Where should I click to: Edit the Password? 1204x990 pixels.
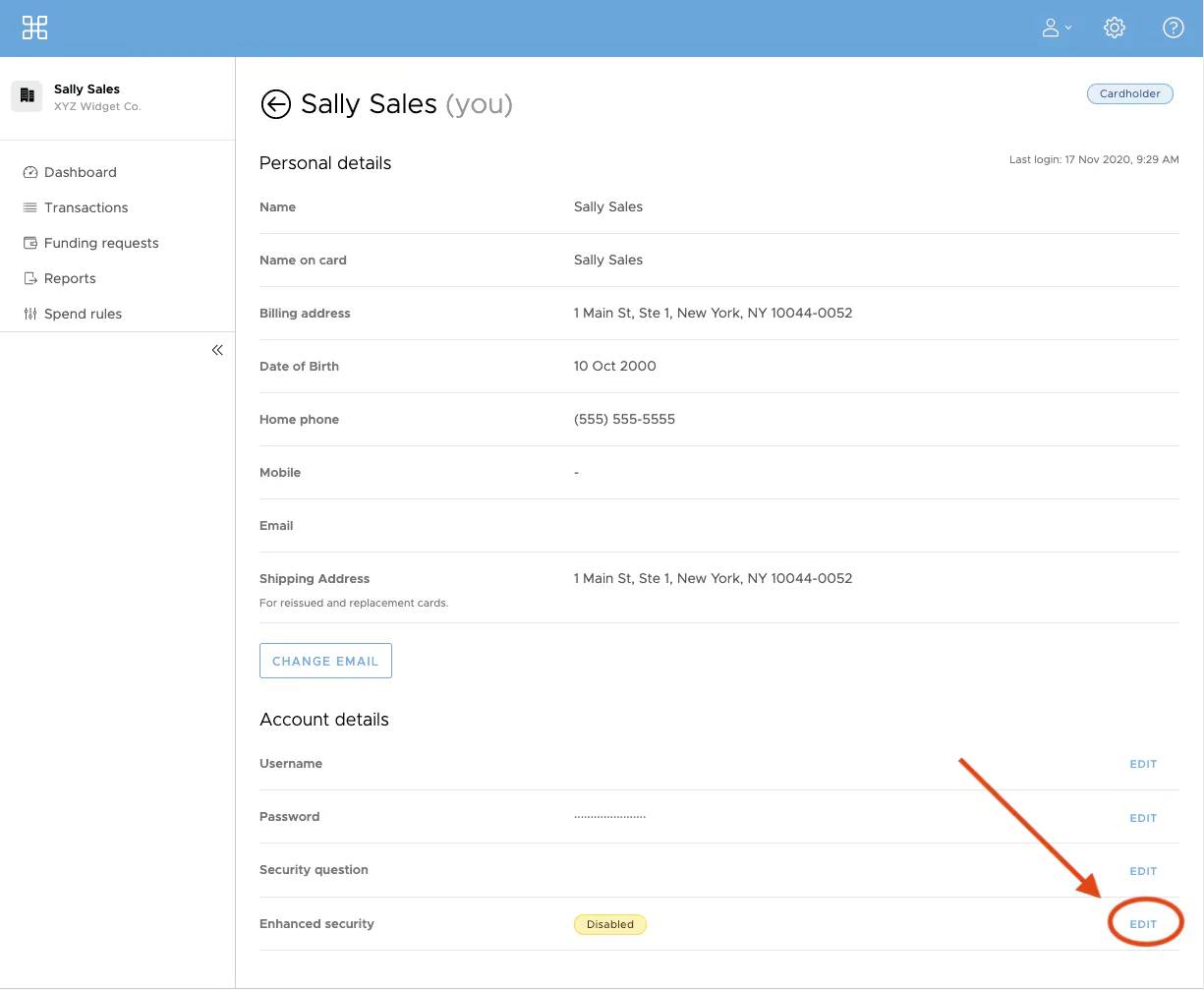tap(1143, 818)
